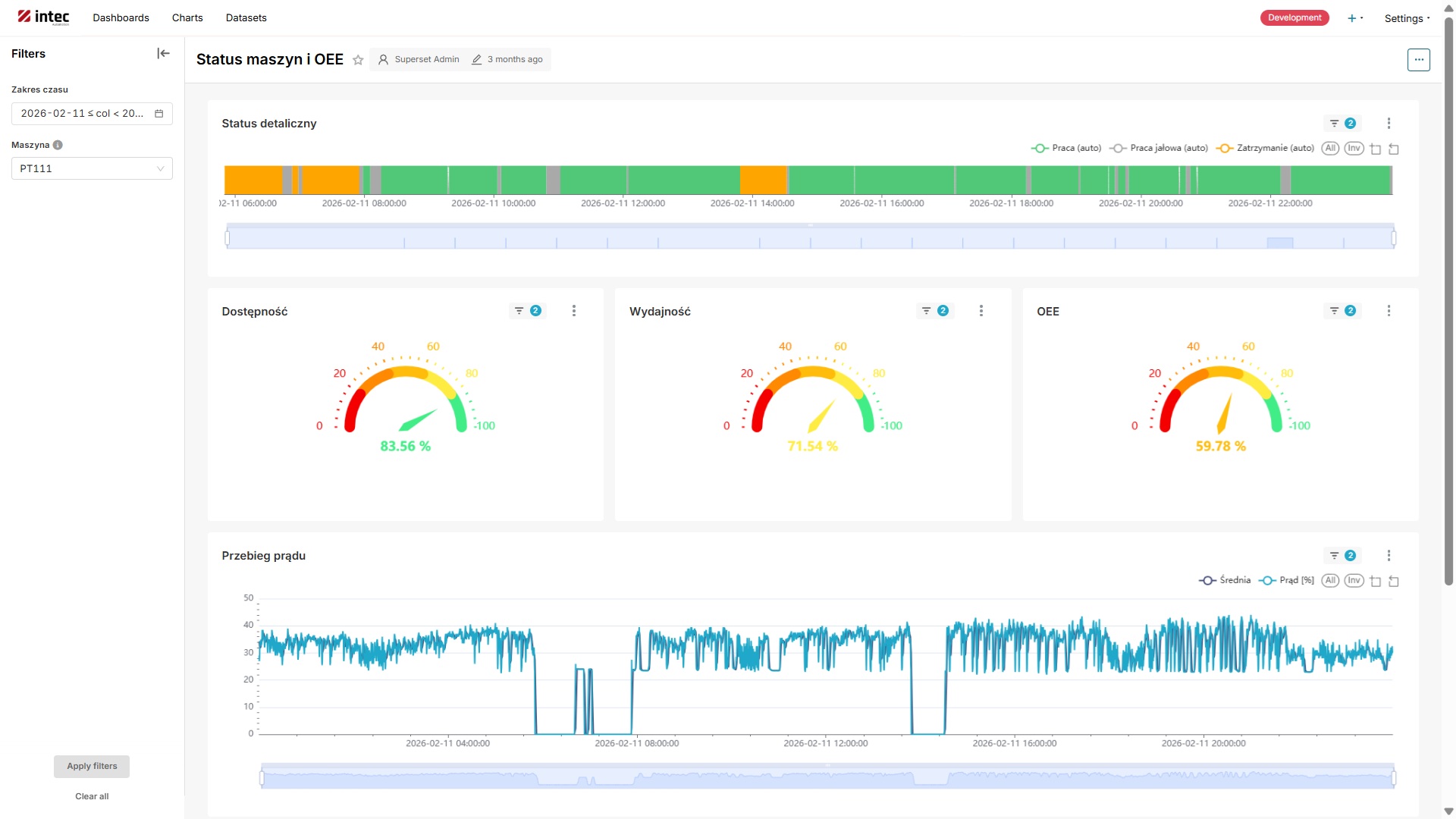This screenshot has width=1456, height=819.
Task: Click the Przebieg prądu zoom range slider
Action: coord(827,777)
